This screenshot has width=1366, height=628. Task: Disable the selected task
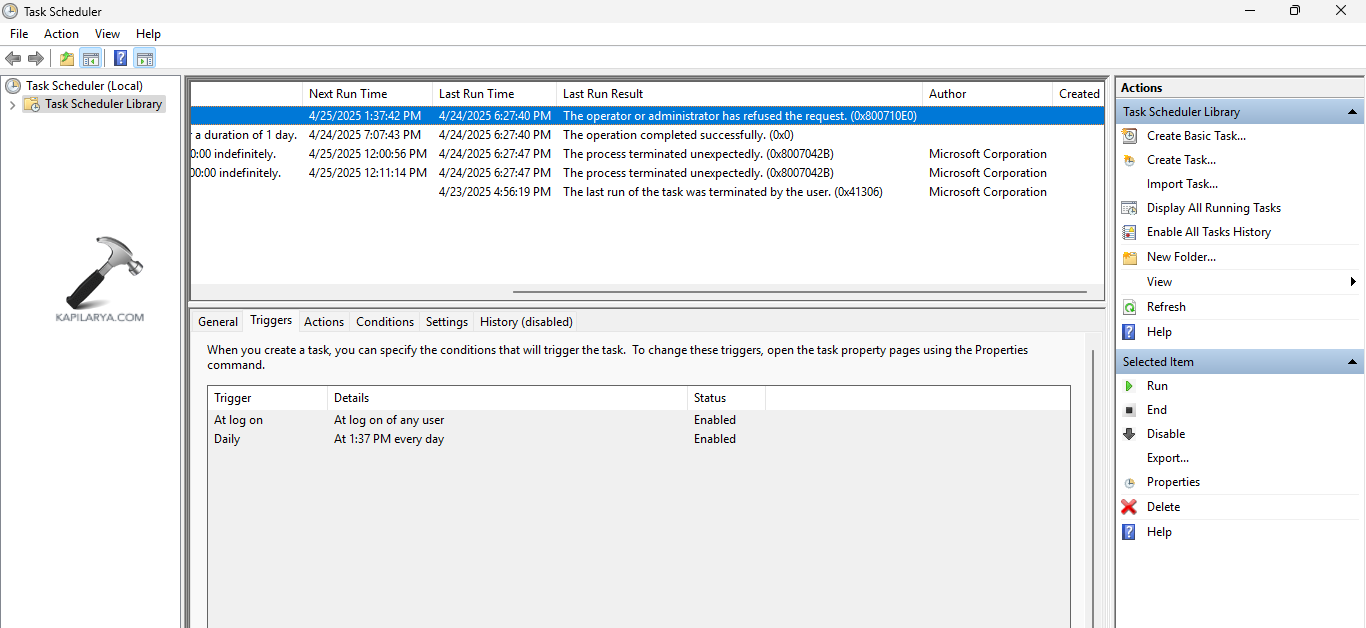click(1165, 434)
